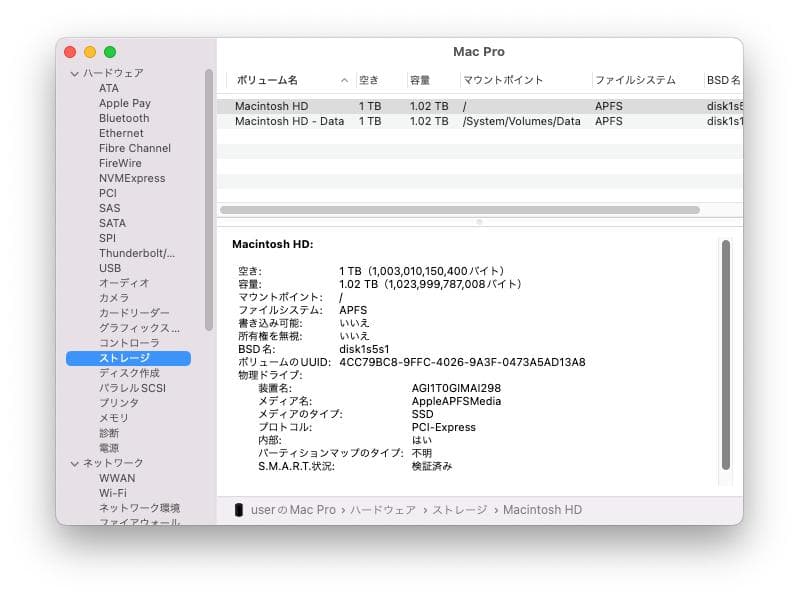Click the device name AGI1T0GIMAI298
799x599 pixels.
click(x=456, y=389)
